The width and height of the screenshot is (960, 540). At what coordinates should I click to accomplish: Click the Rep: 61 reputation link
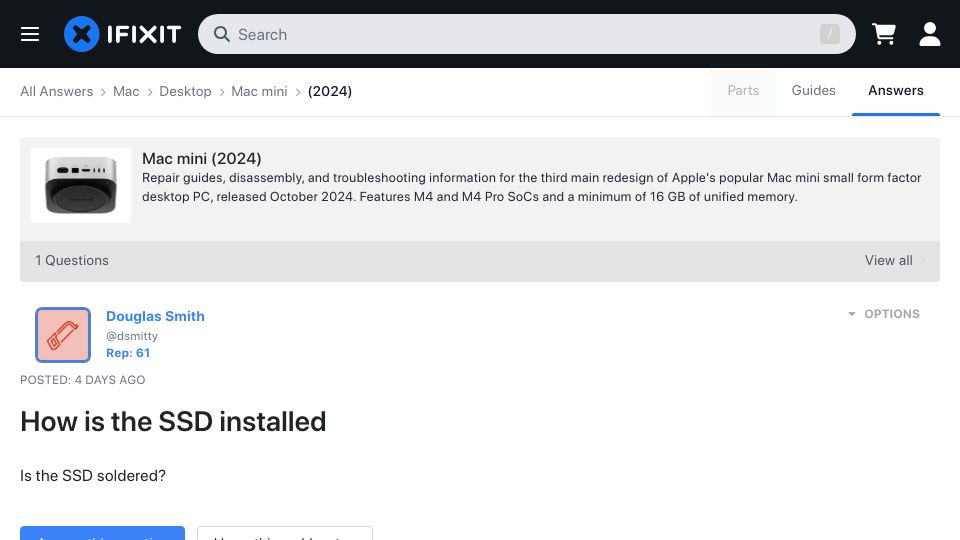(128, 353)
